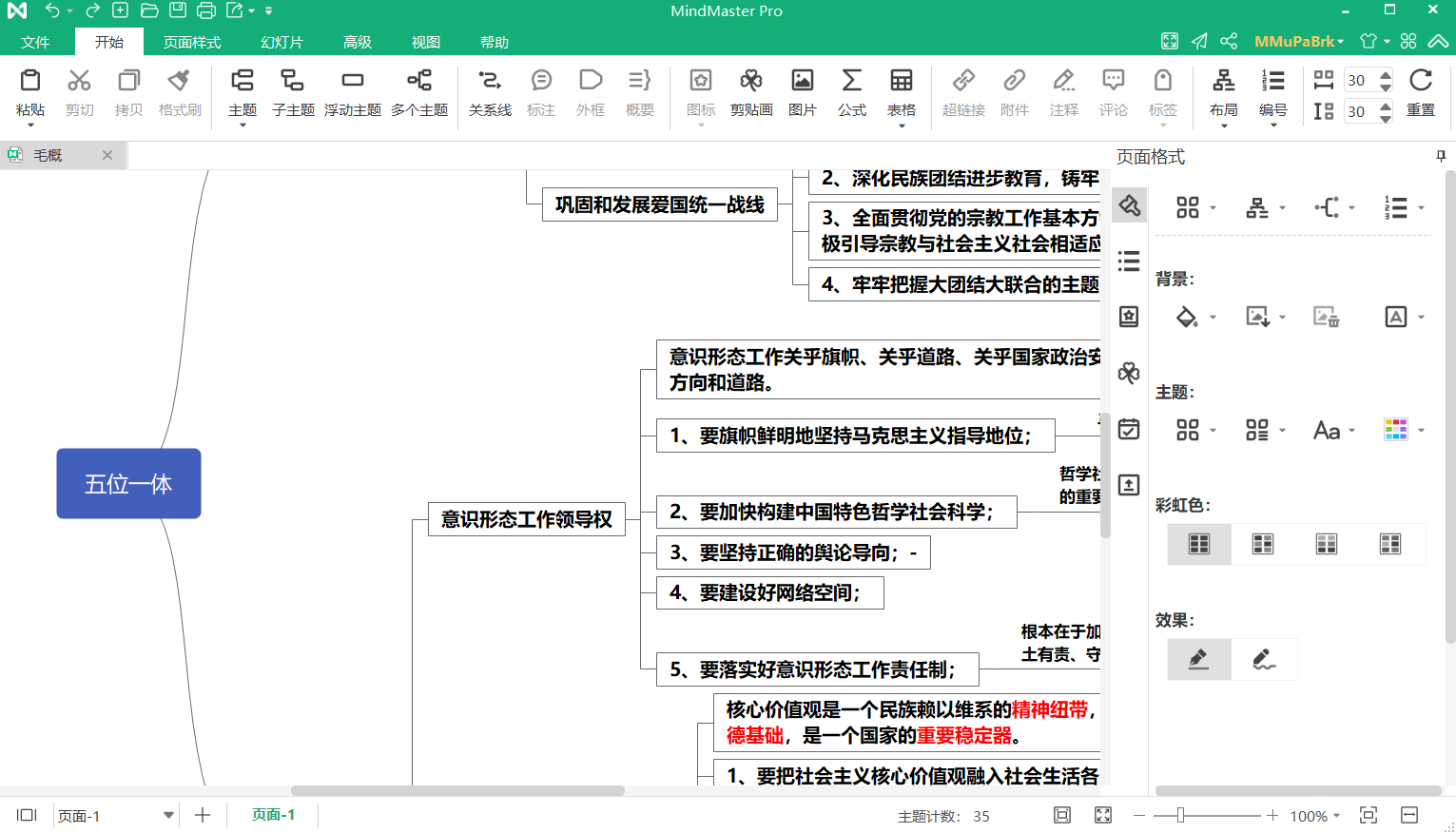Pin the 页面格式 panel

[1441, 157]
